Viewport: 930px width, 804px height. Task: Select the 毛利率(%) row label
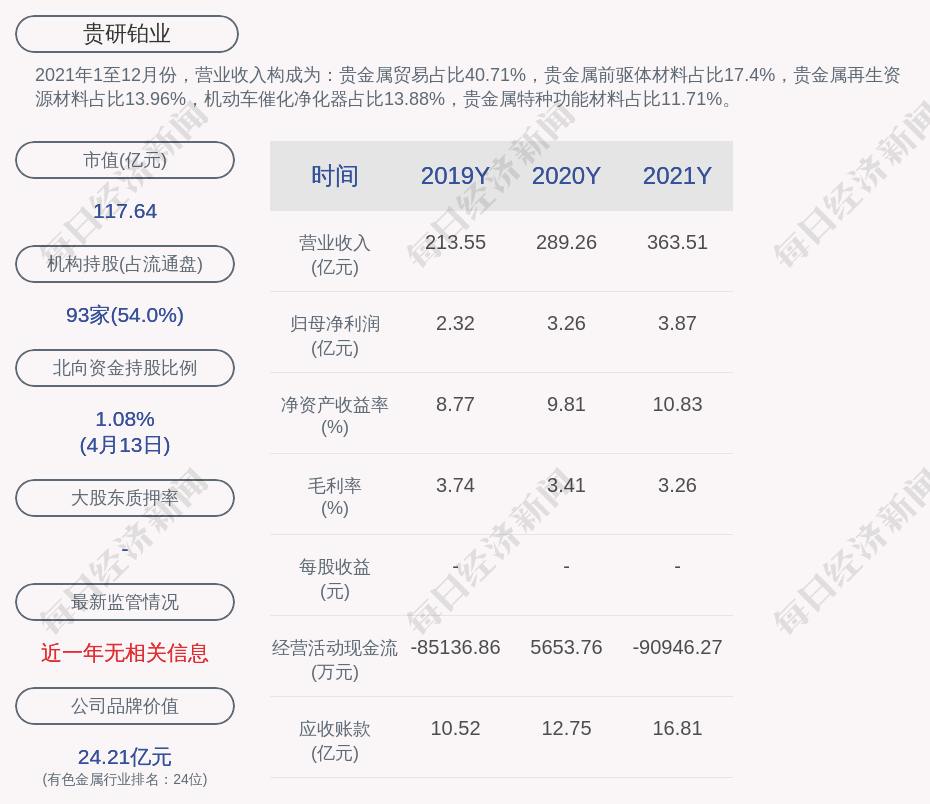[335, 497]
